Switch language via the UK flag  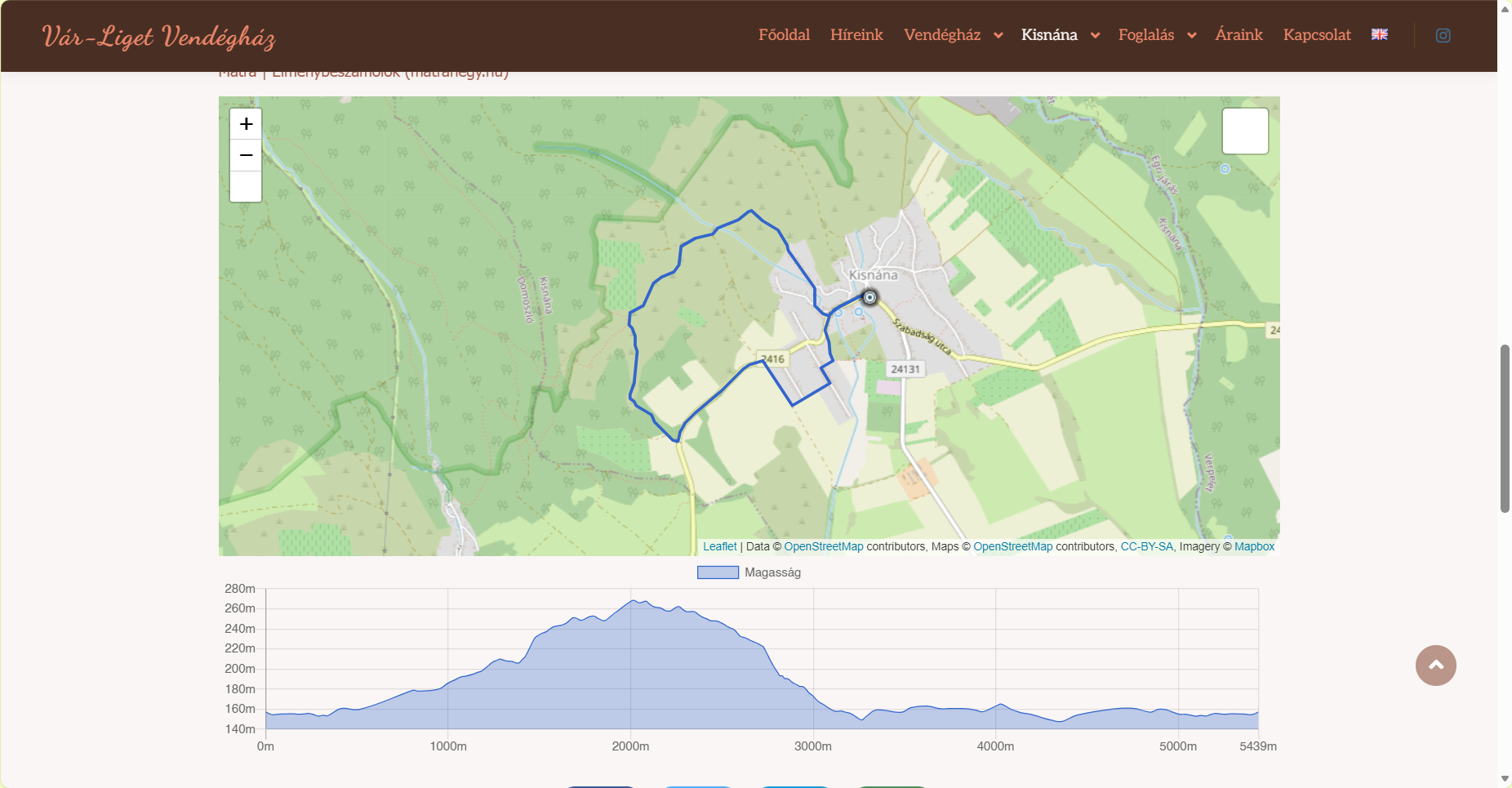coord(1379,34)
